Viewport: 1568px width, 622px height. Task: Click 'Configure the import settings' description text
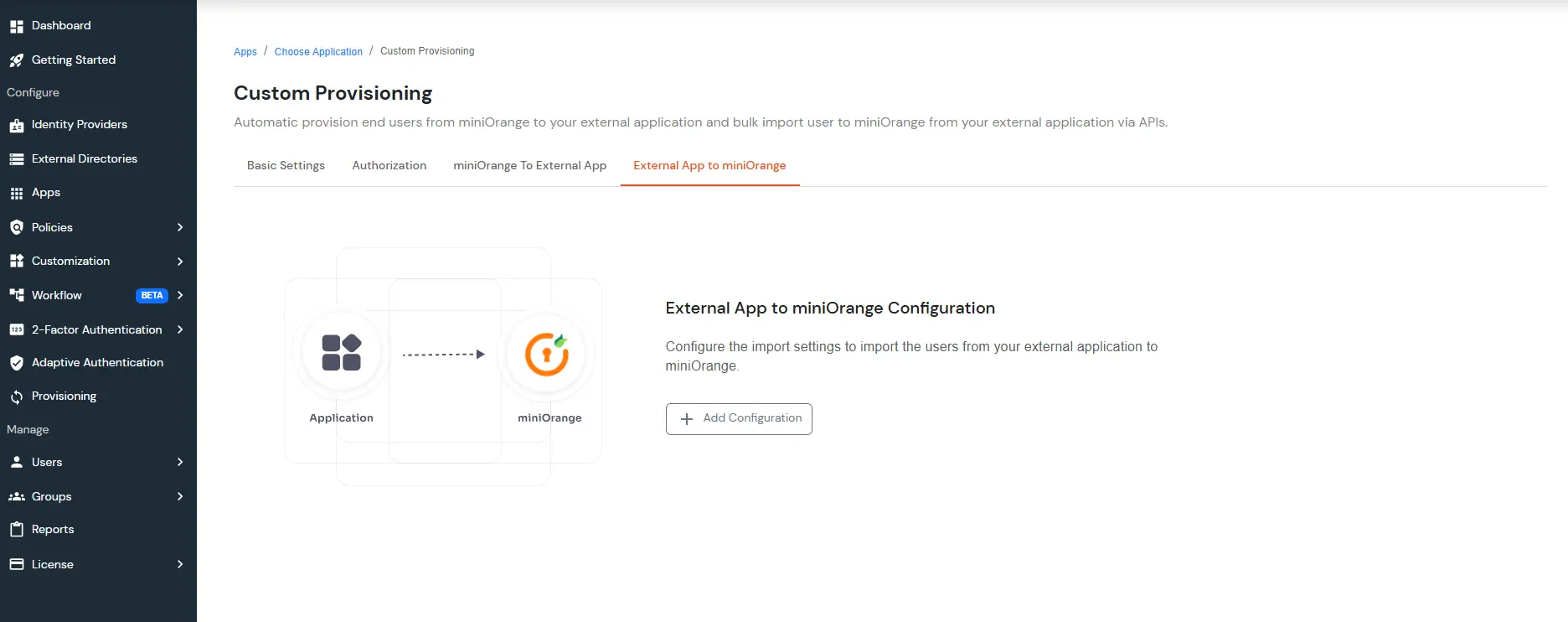coord(911,356)
